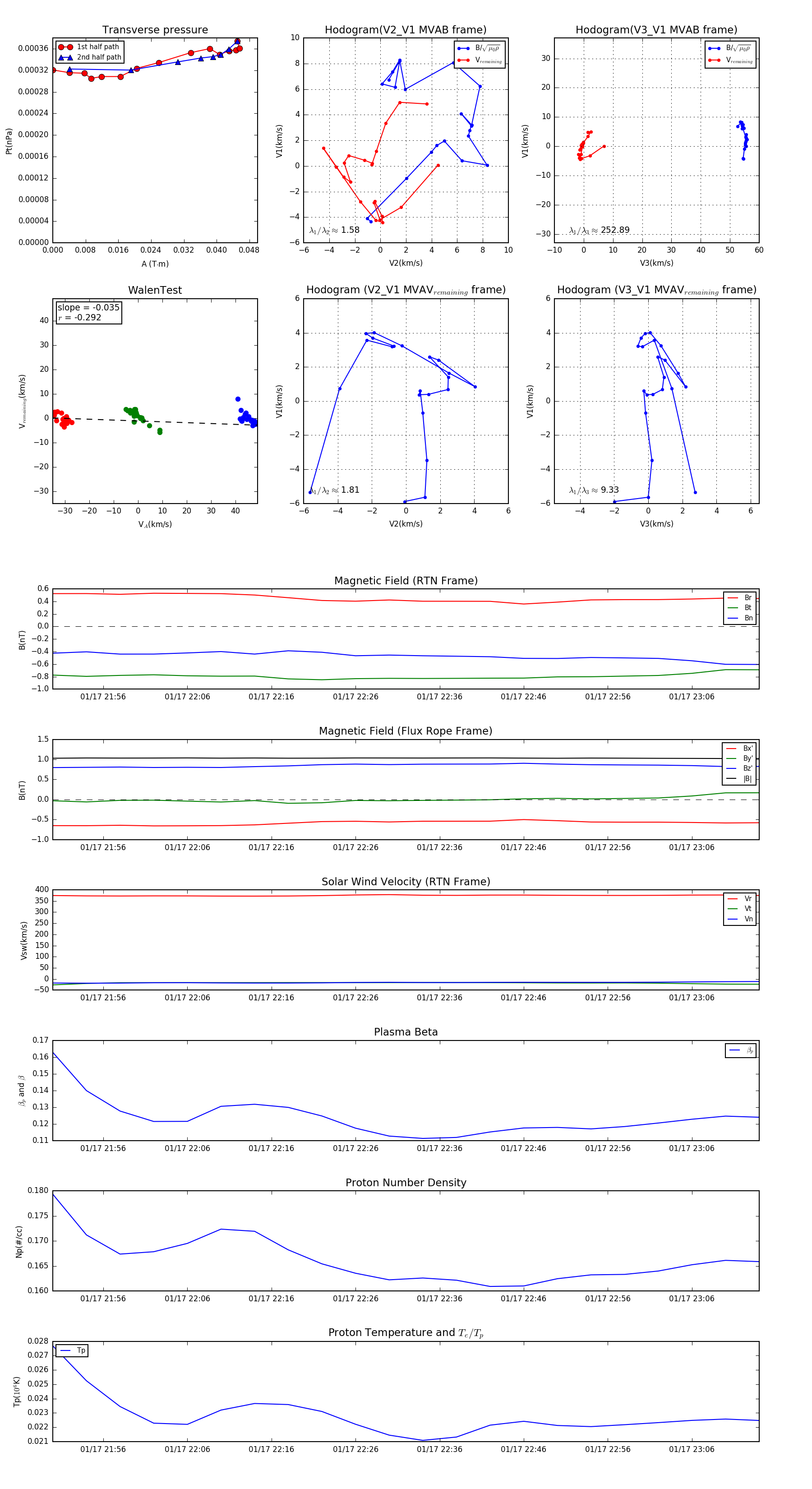Click the "Proton Number Density" panel title
This screenshot has height=1489, width=812.
[x=406, y=1183]
